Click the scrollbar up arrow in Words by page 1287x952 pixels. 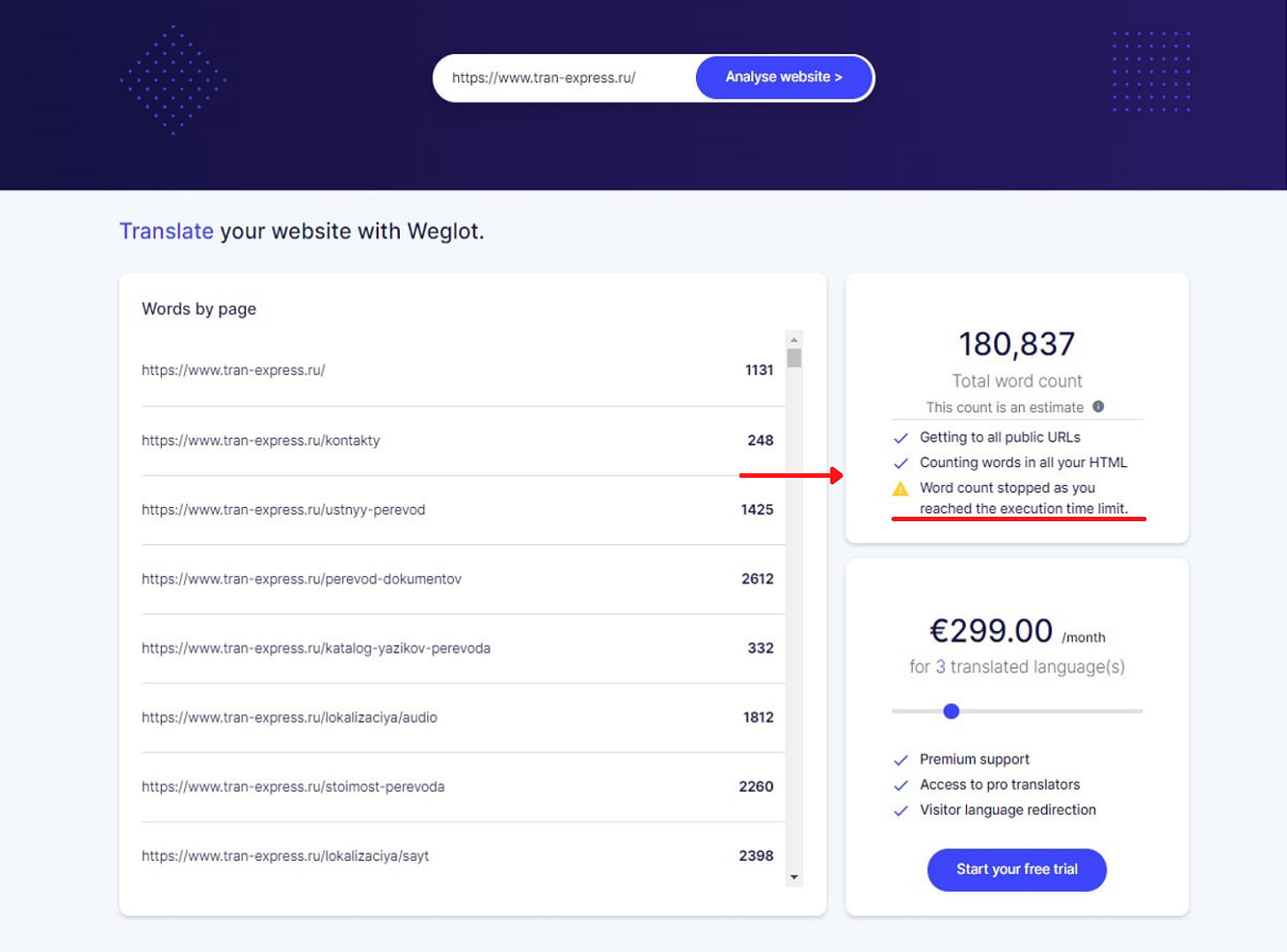[793, 340]
